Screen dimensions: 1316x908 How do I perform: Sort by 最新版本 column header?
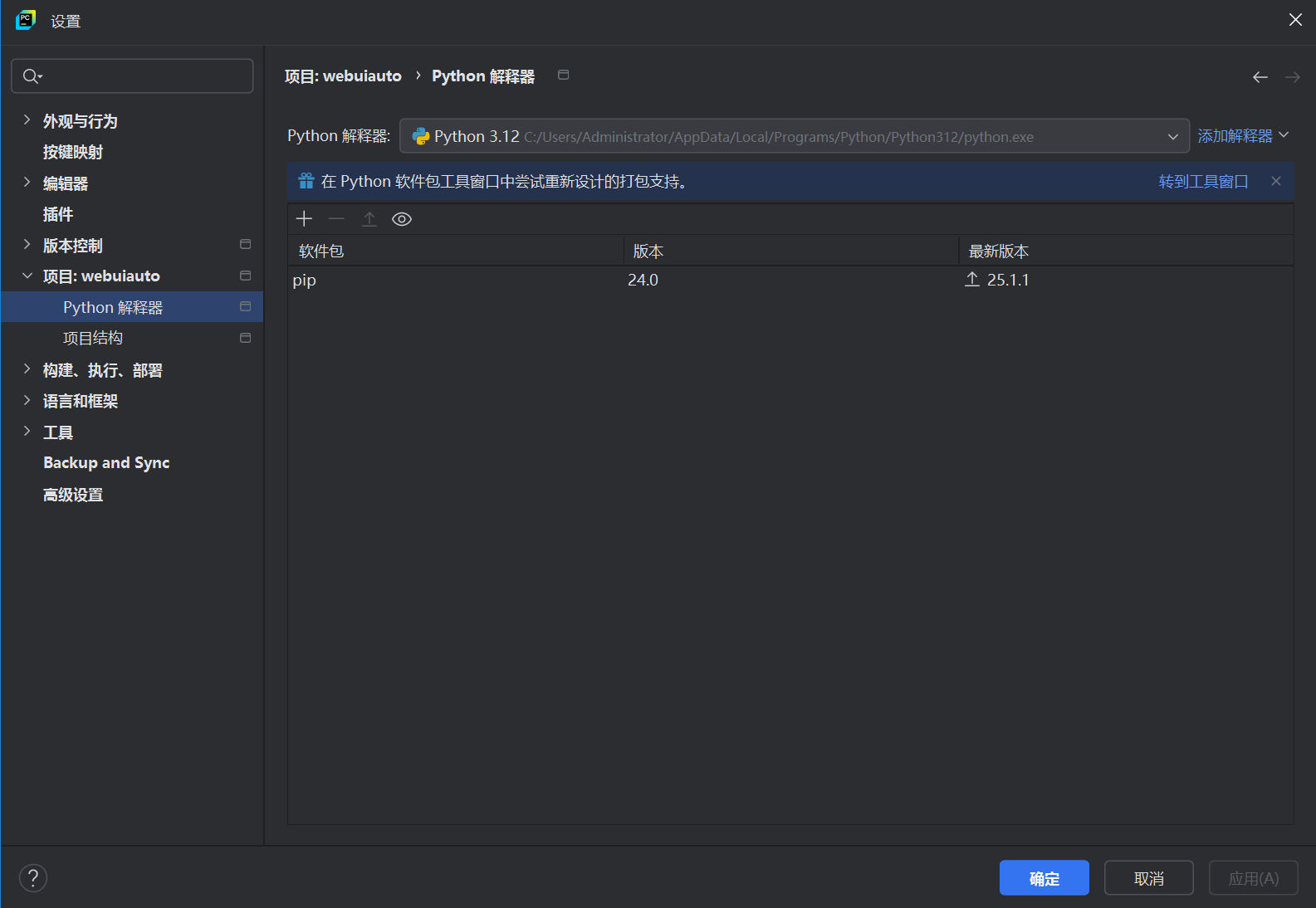point(1126,251)
